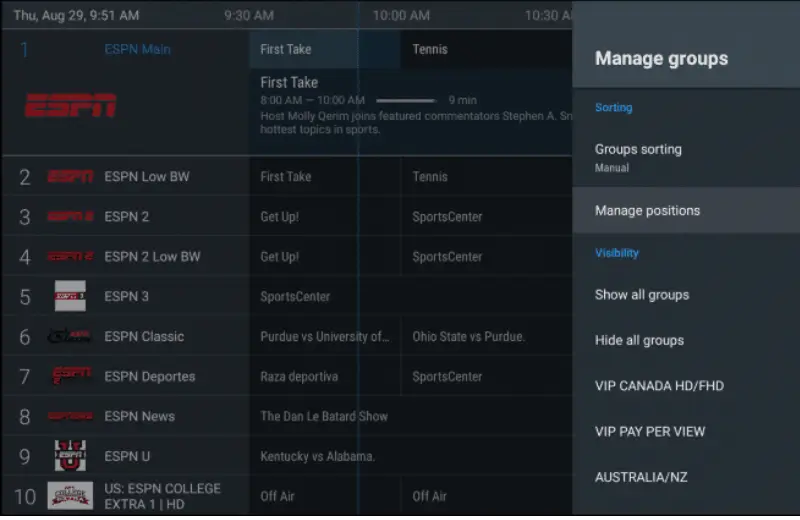Toggle visibility of VIP CANADA HD/FHD group

[659, 386]
